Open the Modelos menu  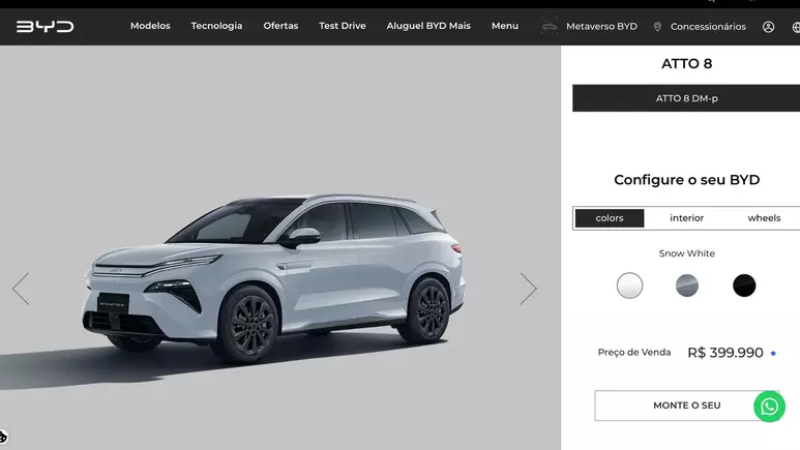(x=150, y=26)
